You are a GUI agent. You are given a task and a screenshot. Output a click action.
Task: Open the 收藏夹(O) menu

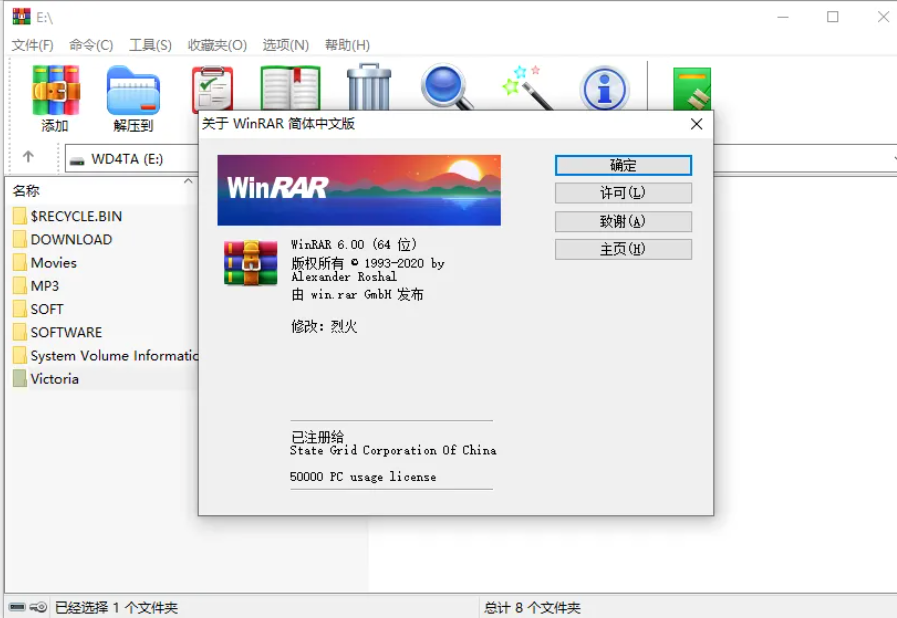217,45
